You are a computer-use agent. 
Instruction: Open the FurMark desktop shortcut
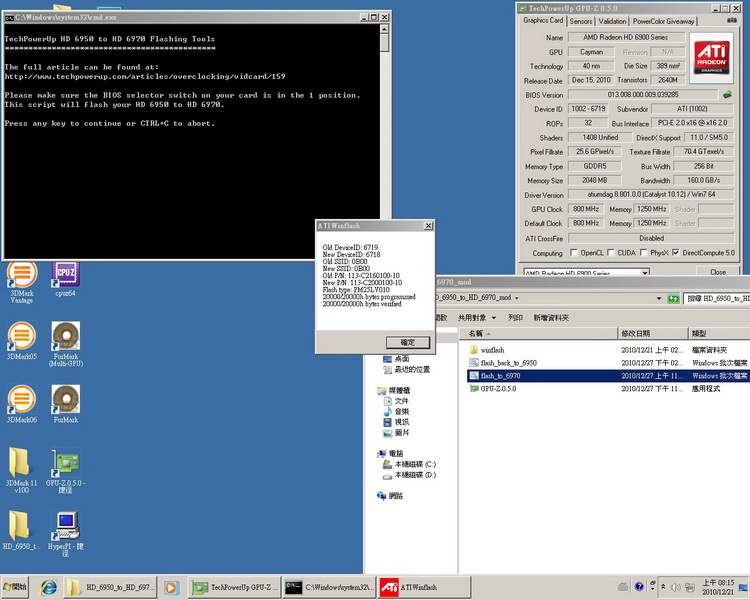pos(66,404)
